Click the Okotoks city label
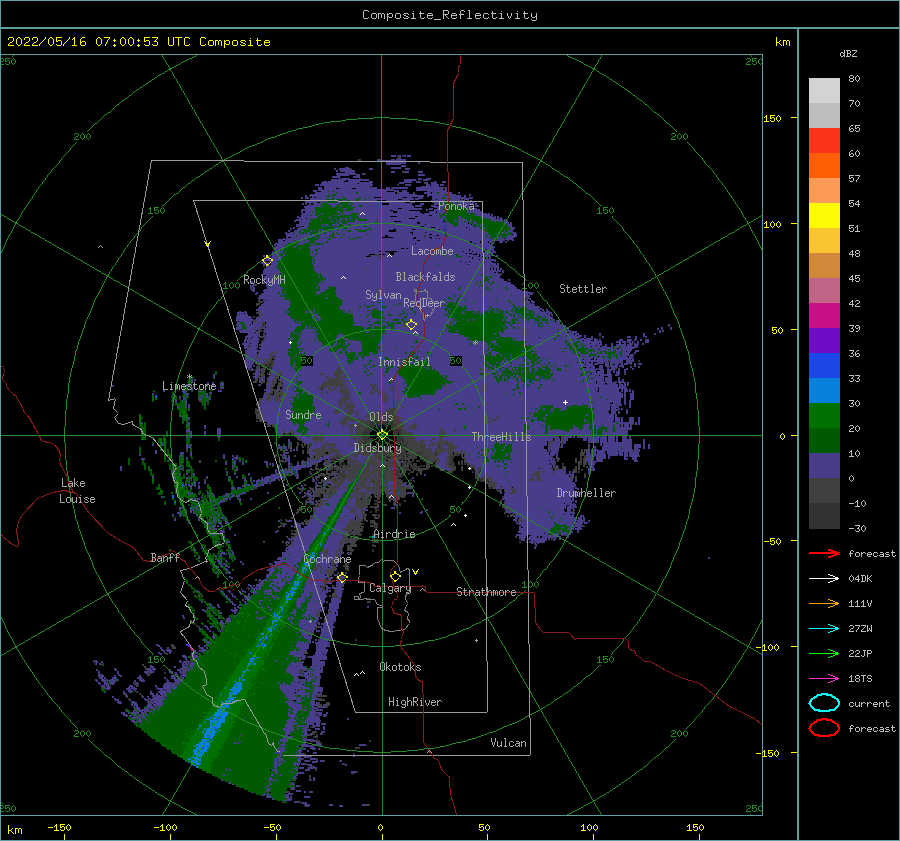The width and height of the screenshot is (900, 841). tap(400, 667)
